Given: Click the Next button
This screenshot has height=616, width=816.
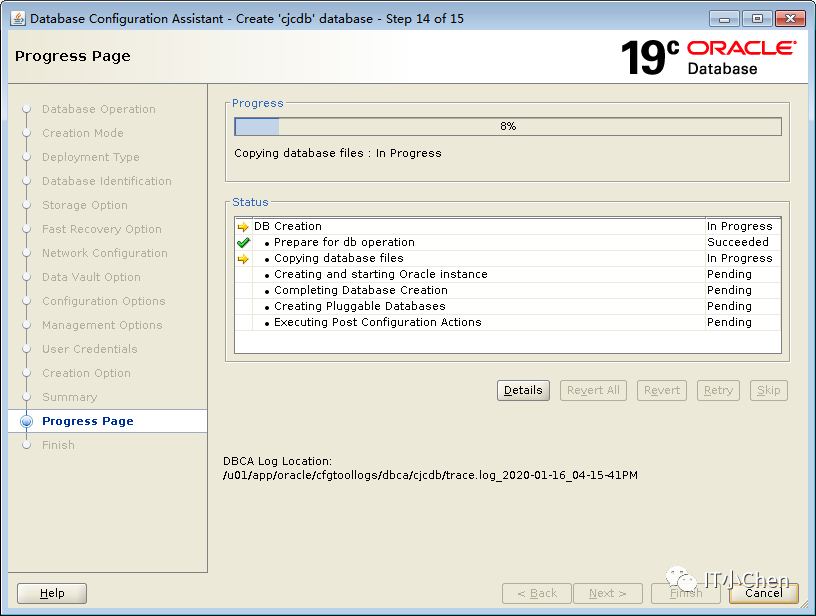Looking at the screenshot, I should pos(608,593).
